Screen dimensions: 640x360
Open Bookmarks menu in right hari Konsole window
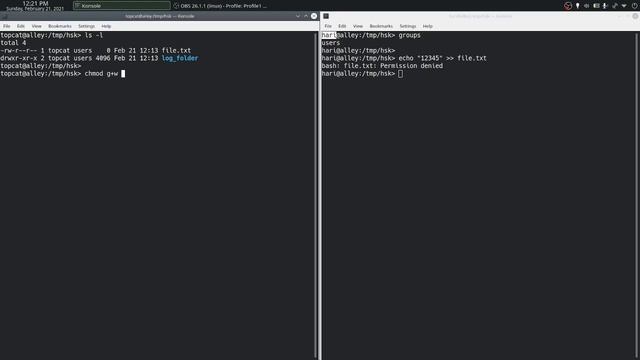point(381,26)
